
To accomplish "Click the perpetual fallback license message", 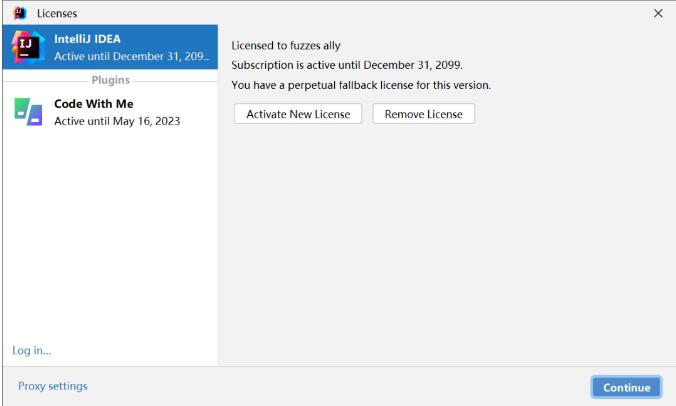I will coord(360,86).
